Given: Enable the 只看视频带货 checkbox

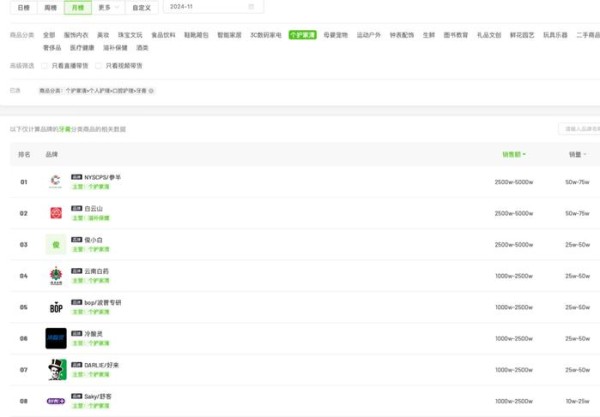Looking at the screenshot, I should 98,66.
